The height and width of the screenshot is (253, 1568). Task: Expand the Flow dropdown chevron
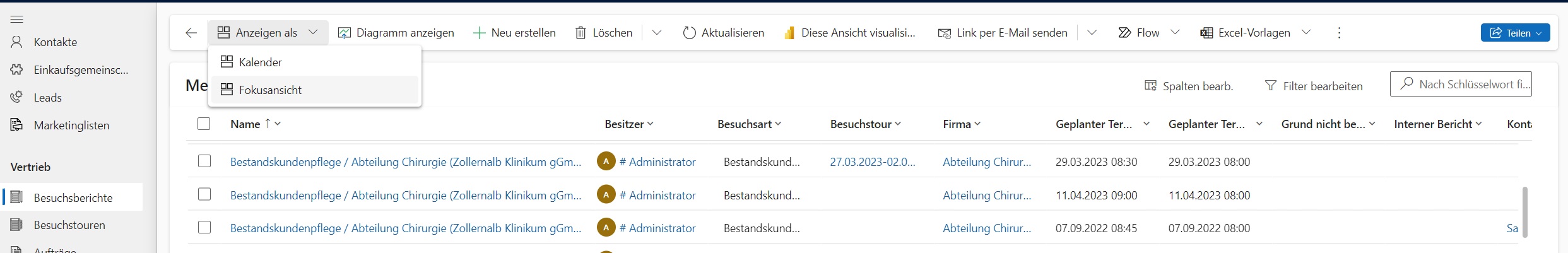(1175, 33)
